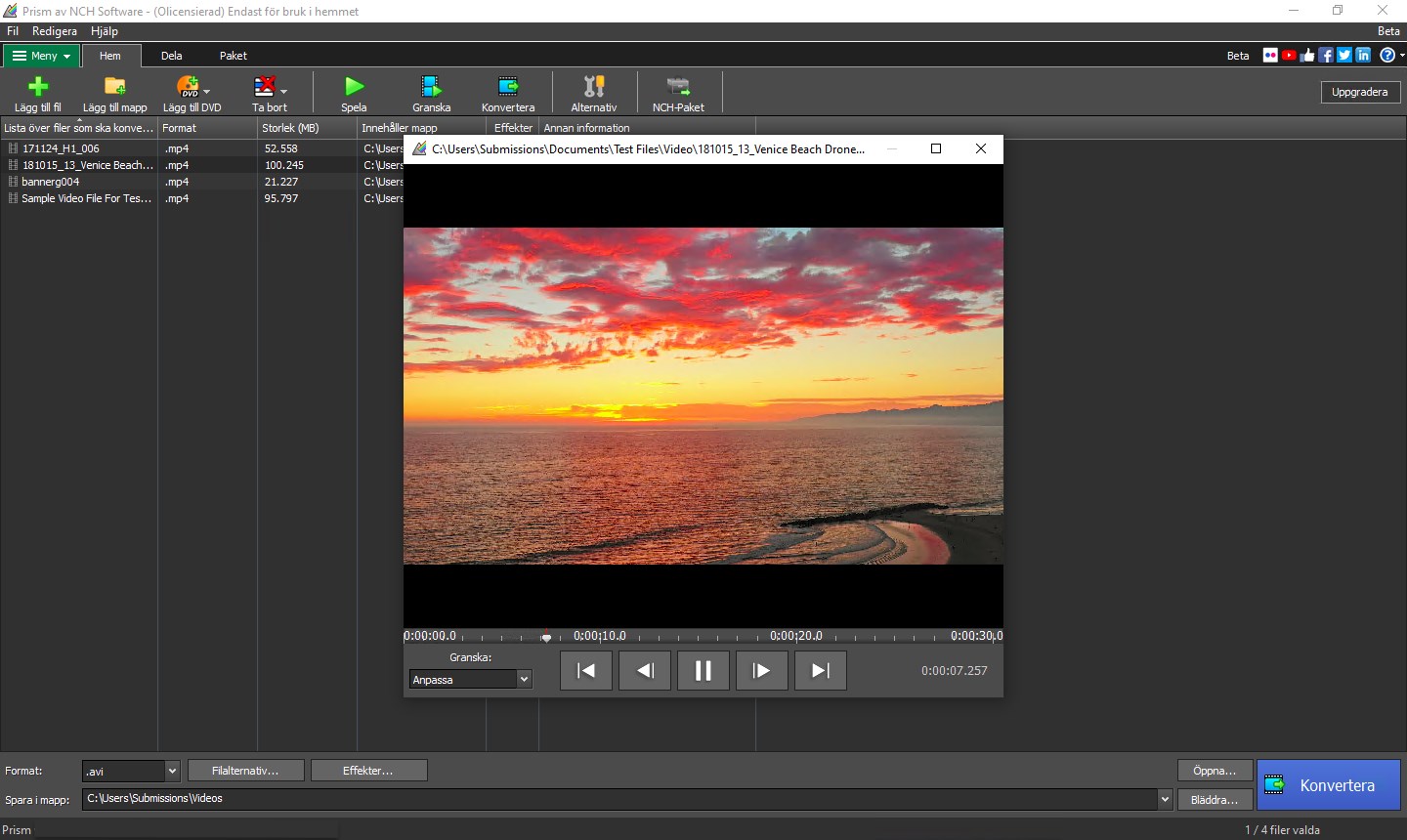Jump to the end of the video
The image size is (1407, 840).
820,671
